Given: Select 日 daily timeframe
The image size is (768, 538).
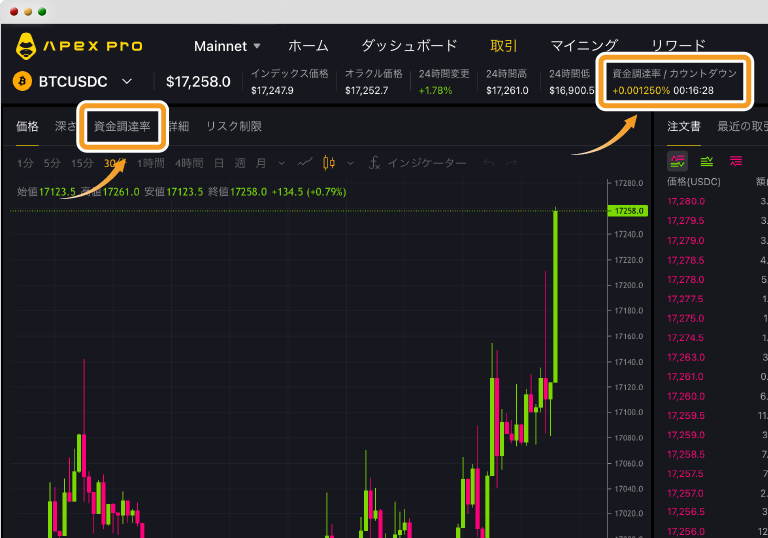Looking at the screenshot, I should pyautogui.click(x=219, y=163).
